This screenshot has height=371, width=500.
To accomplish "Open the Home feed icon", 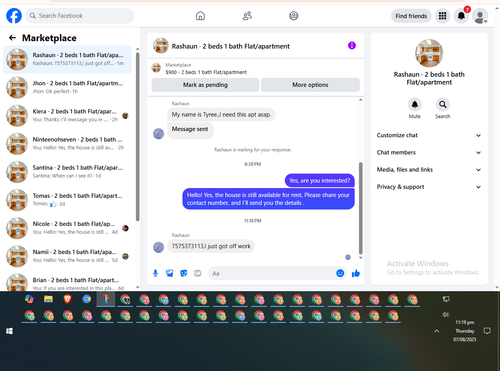I will [200, 16].
